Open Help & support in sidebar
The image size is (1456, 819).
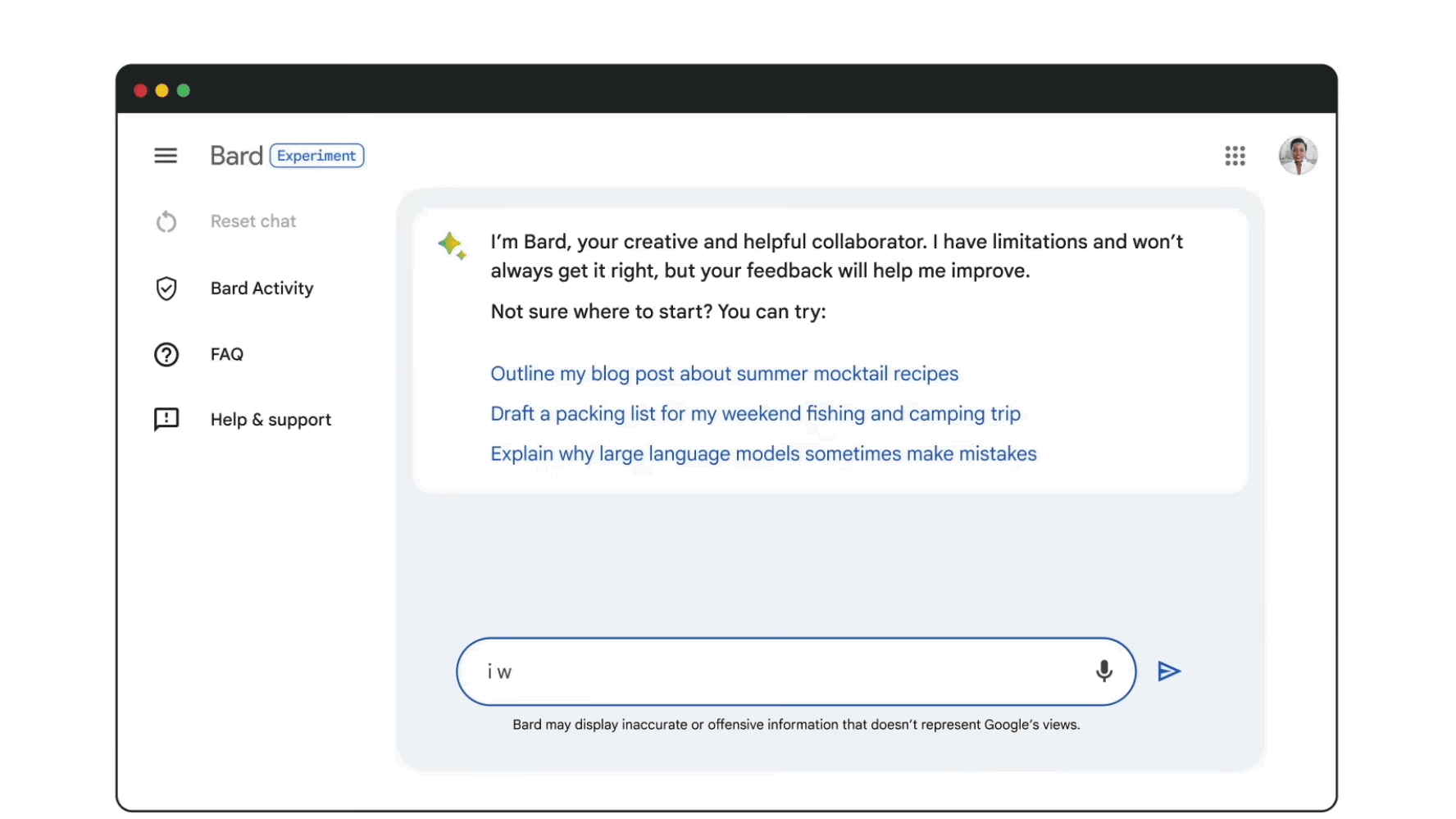point(271,420)
